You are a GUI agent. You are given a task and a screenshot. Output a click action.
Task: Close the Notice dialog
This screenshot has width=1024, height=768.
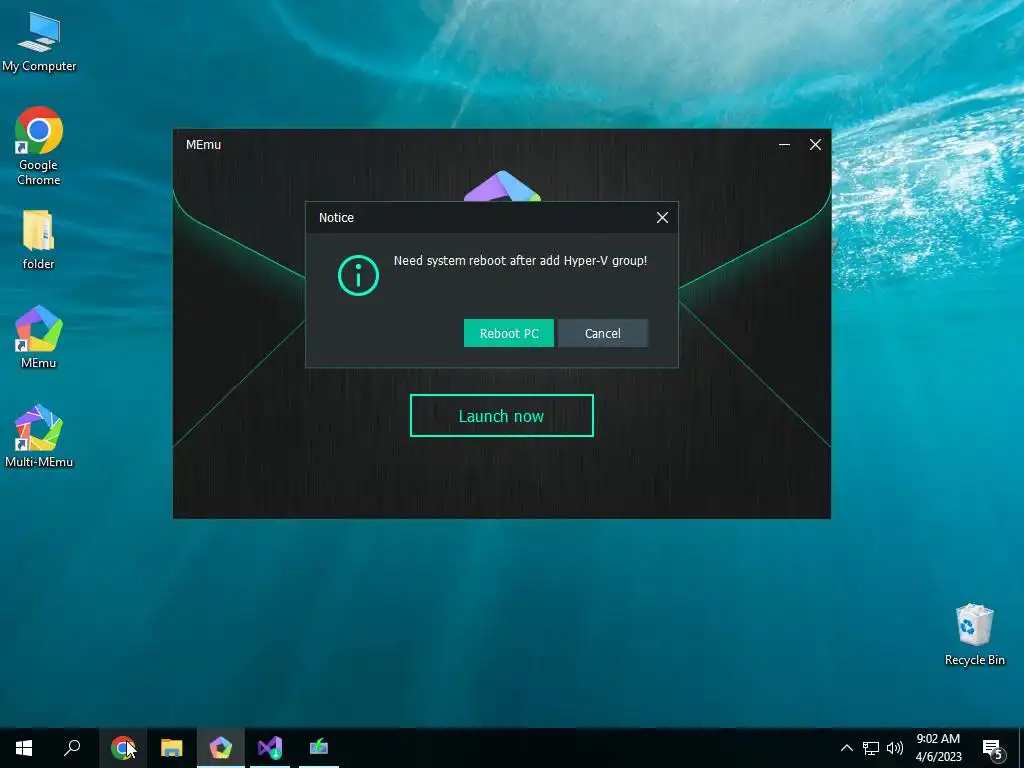point(662,217)
